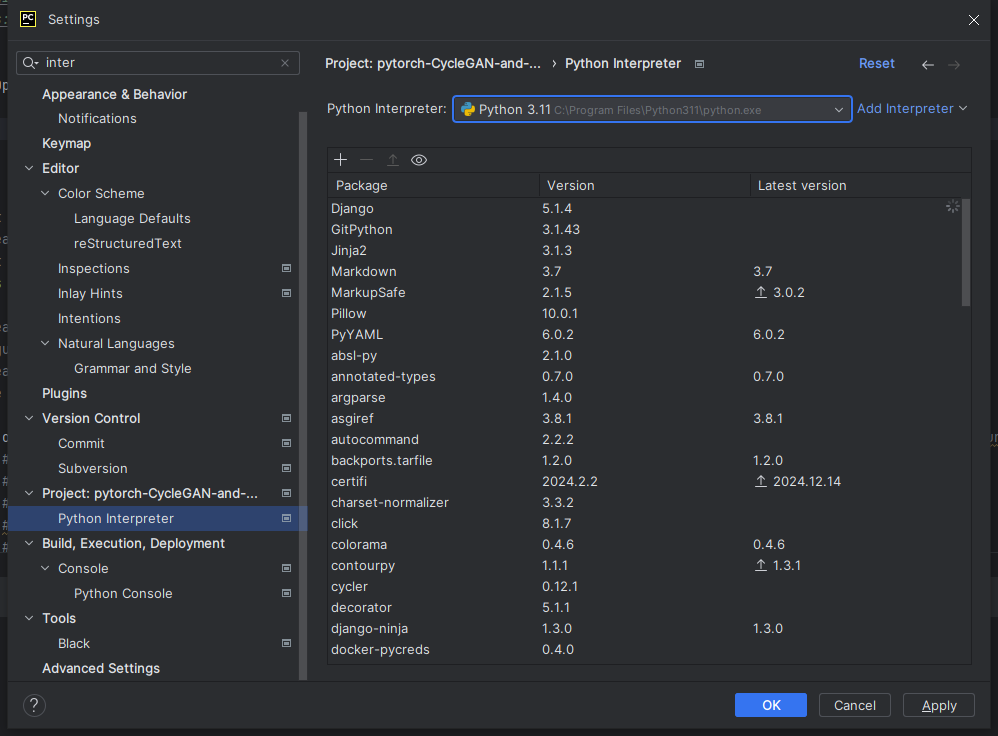The image size is (998, 736).
Task: Select Appearance & Behavior settings
Action: [115, 94]
